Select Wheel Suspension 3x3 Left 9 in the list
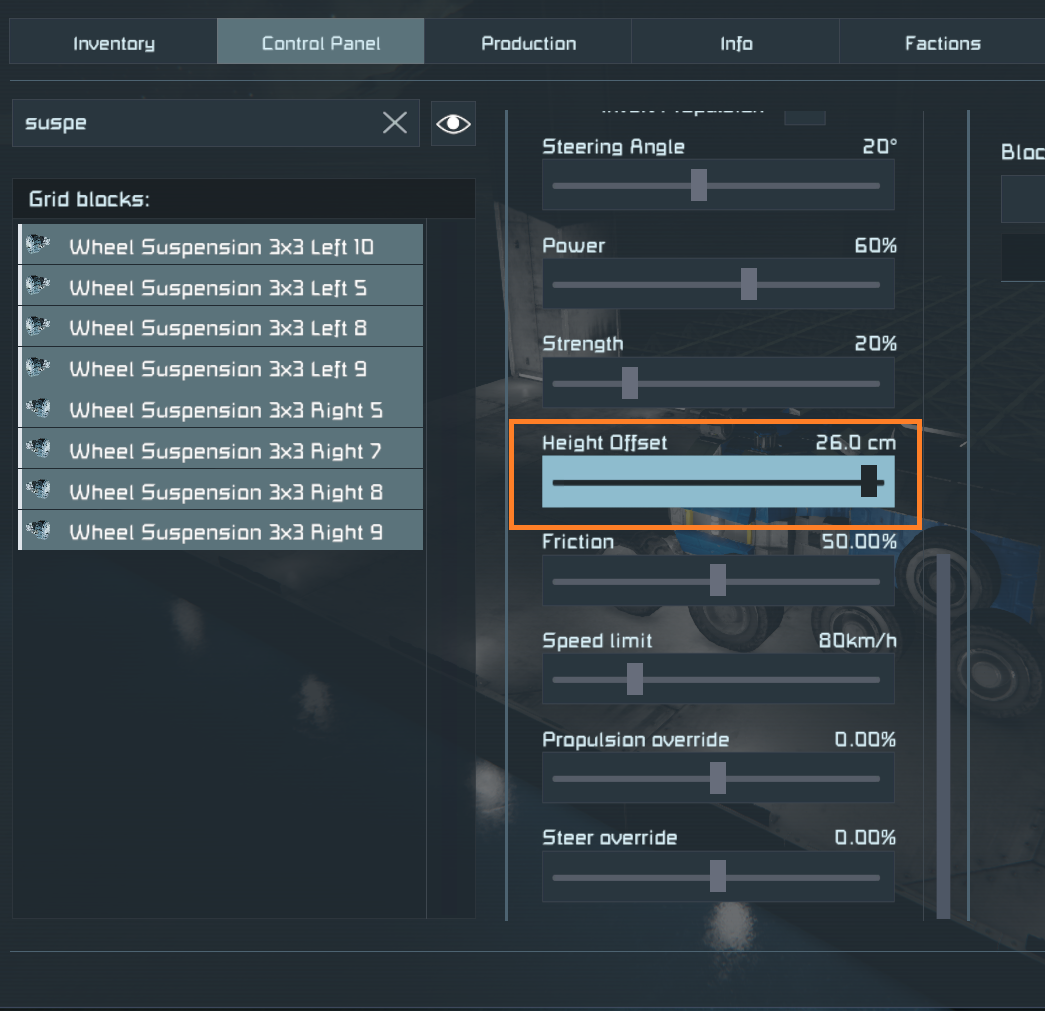 pos(218,369)
